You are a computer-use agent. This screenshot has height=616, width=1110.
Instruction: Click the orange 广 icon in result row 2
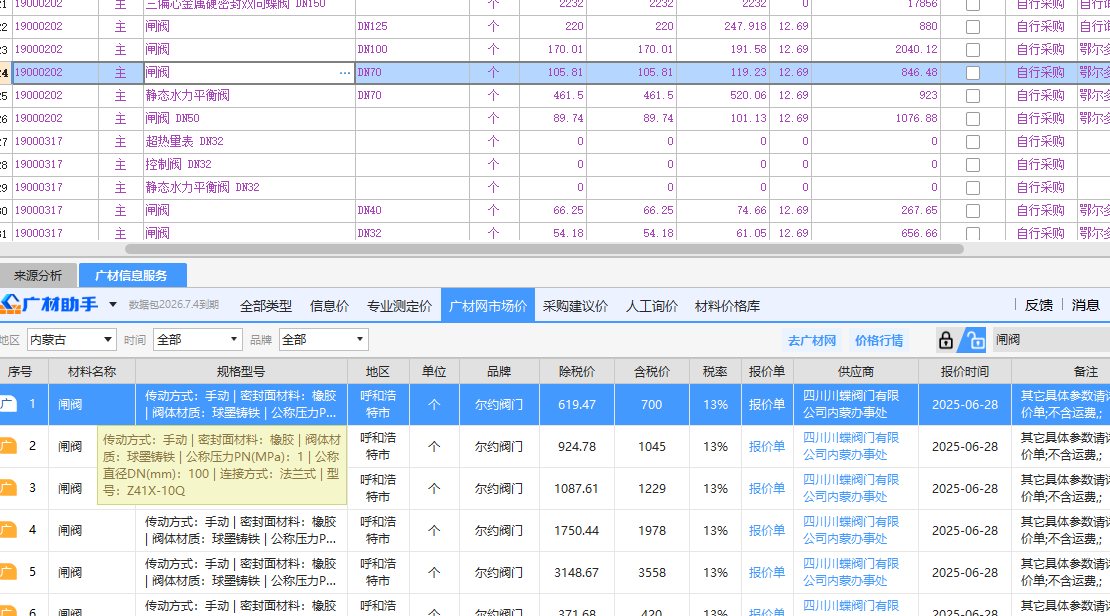(8, 446)
